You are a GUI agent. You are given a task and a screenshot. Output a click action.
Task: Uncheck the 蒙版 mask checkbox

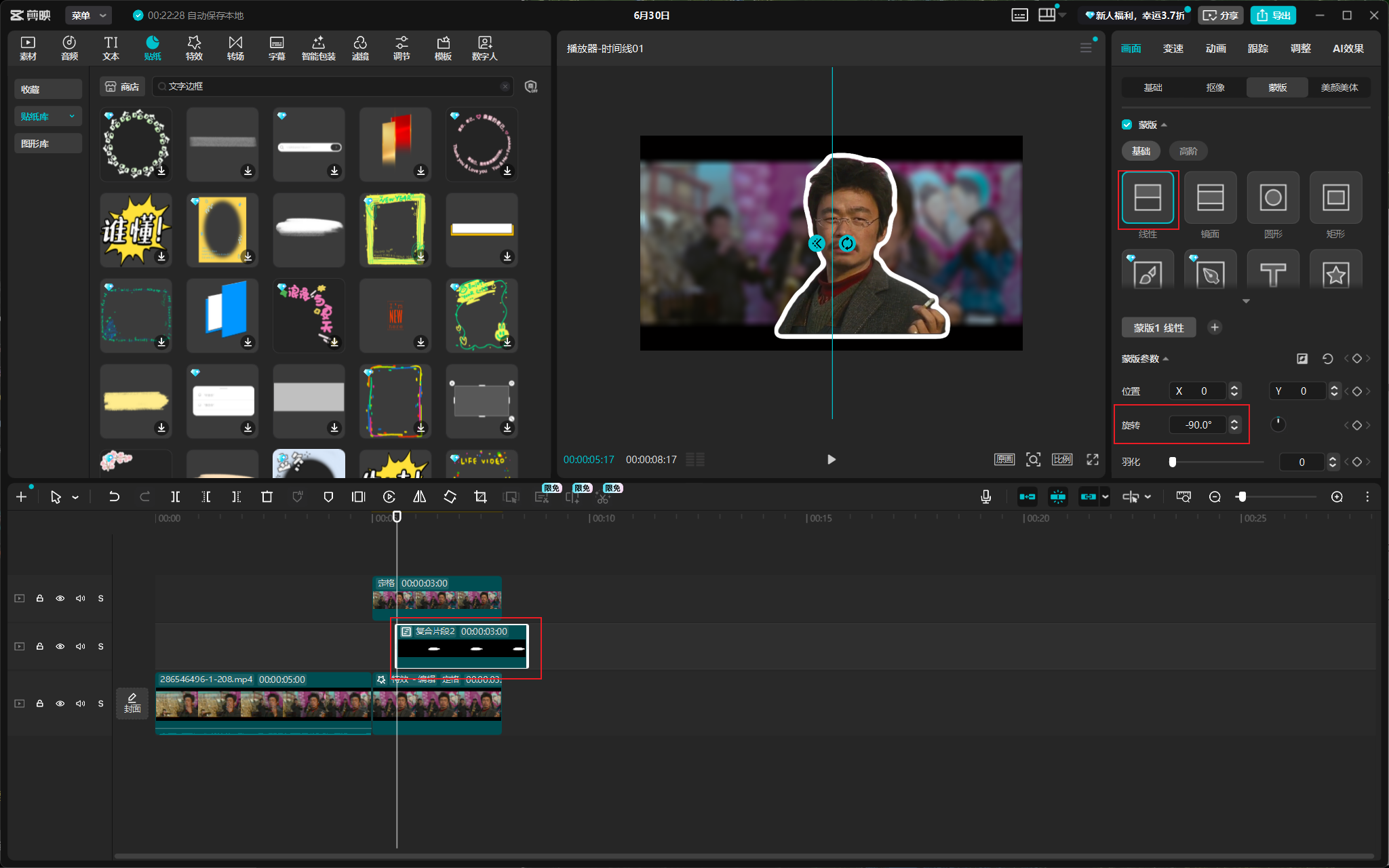click(x=1127, y=125)
